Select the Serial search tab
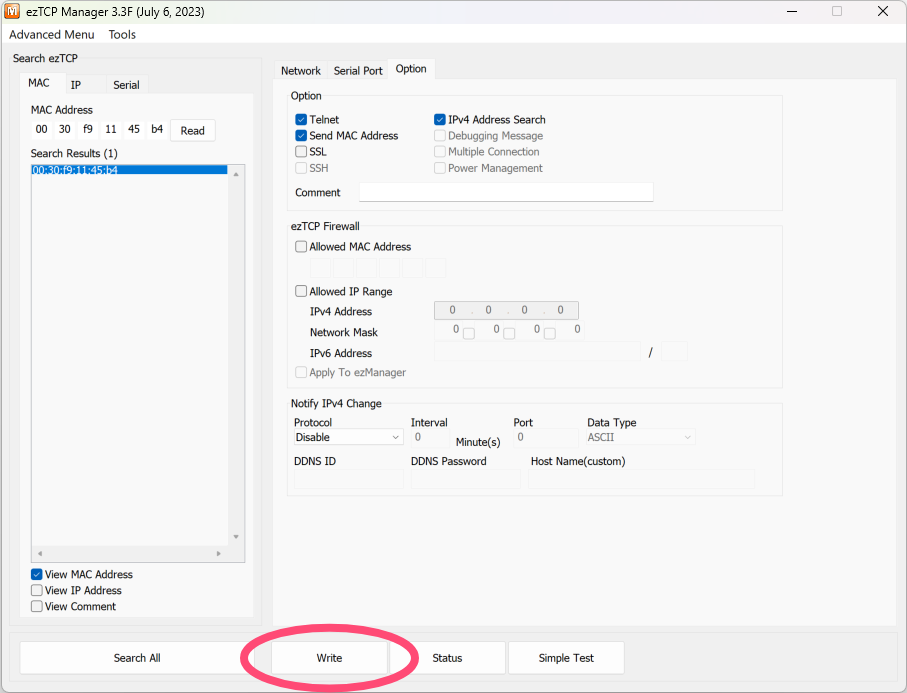 point(126,85)
